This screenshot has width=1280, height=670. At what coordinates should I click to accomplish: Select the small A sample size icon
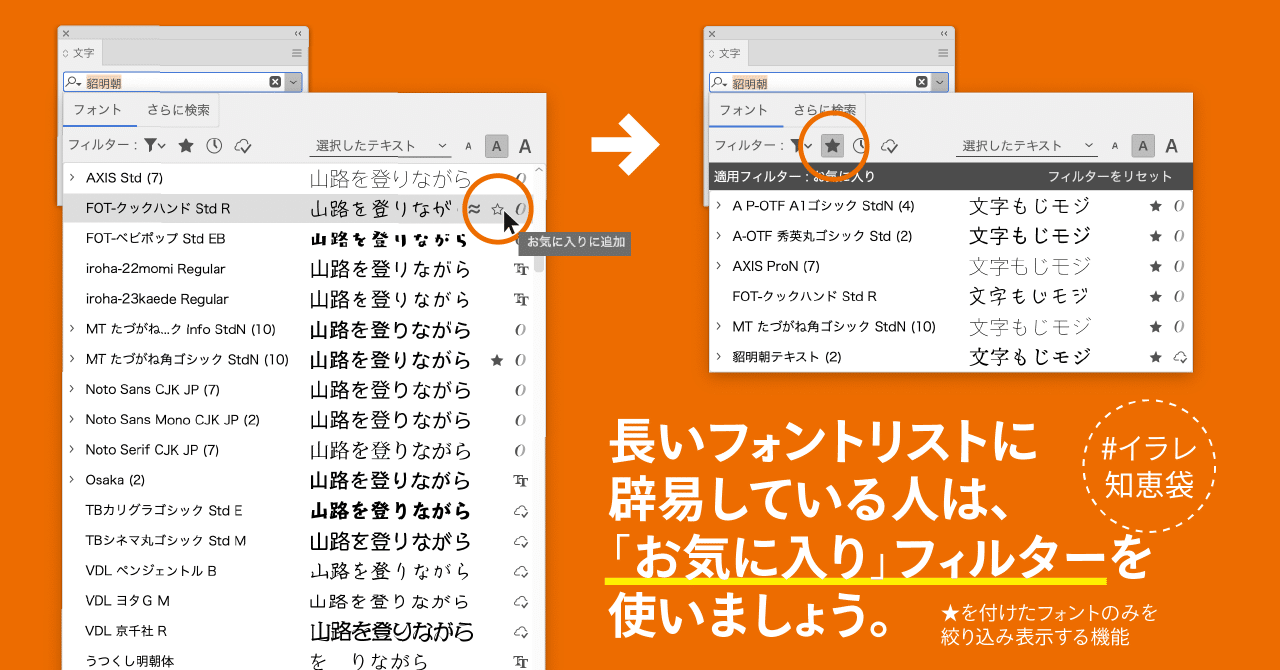[x=468, y=145]
